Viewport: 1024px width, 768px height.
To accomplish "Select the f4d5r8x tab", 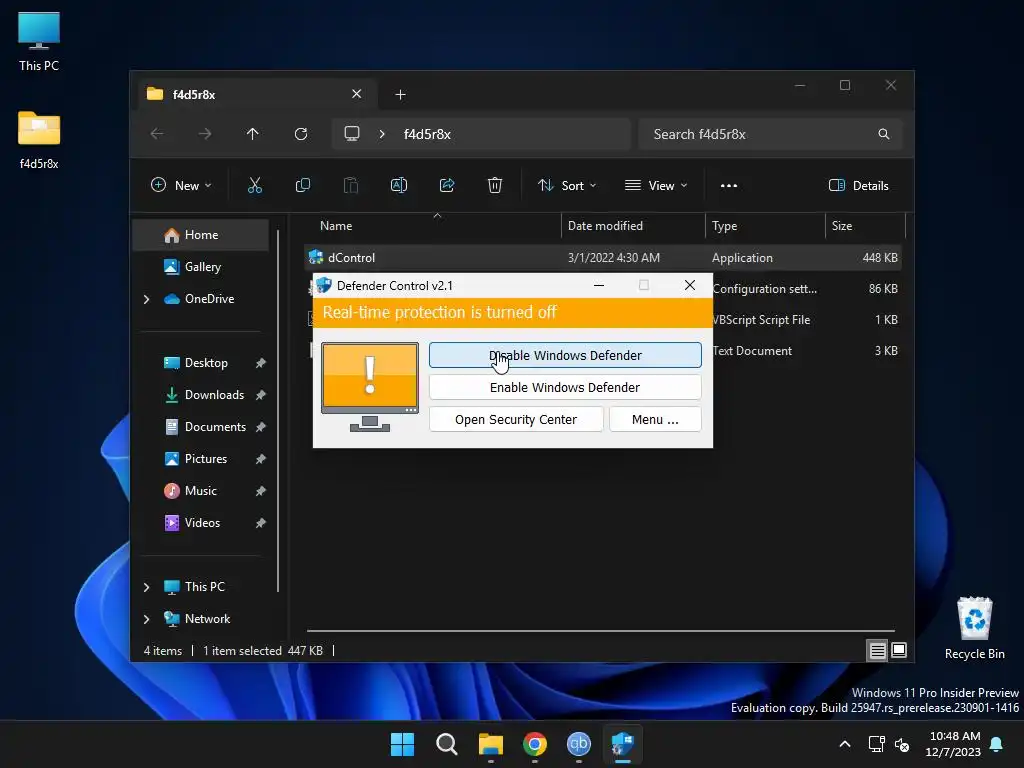I will pos(258,94).
